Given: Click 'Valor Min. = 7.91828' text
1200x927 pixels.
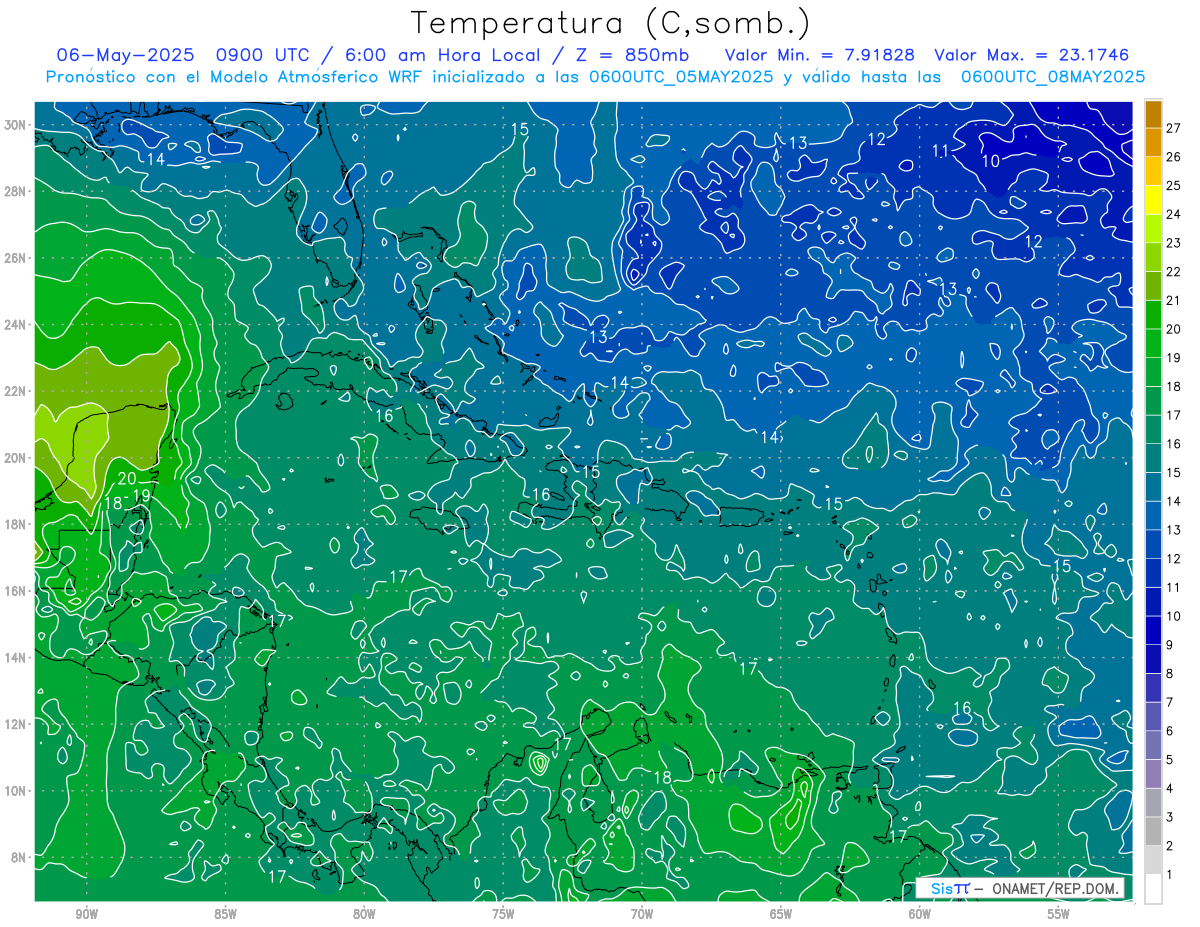Looking at the screenshot, I should (x=820, y=55).
